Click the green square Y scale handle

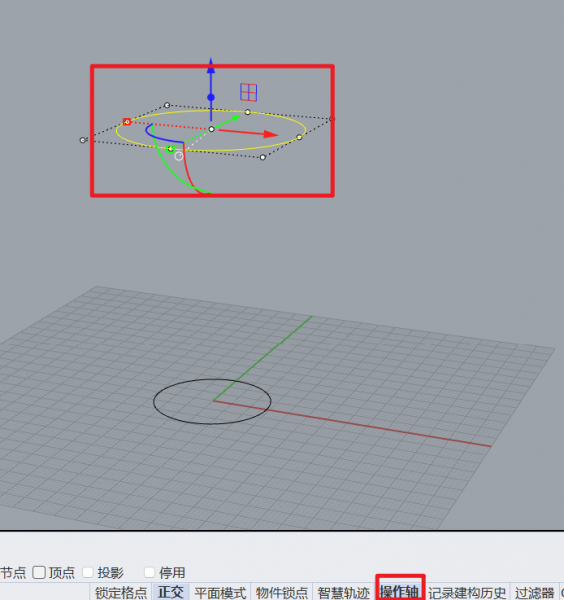coord(170,149)
